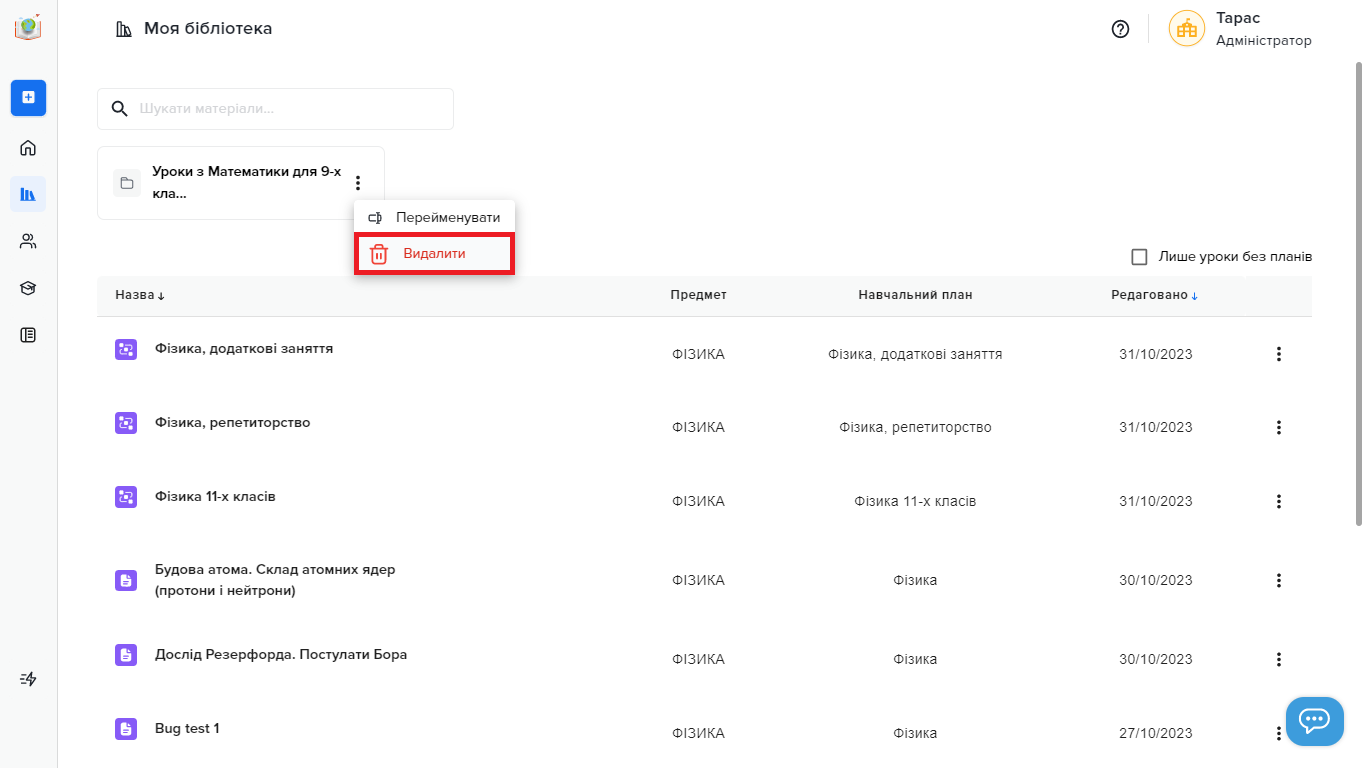
Task: Open the Будова атома. Склад атомних ядер lesson
Action: click(275, 580)
